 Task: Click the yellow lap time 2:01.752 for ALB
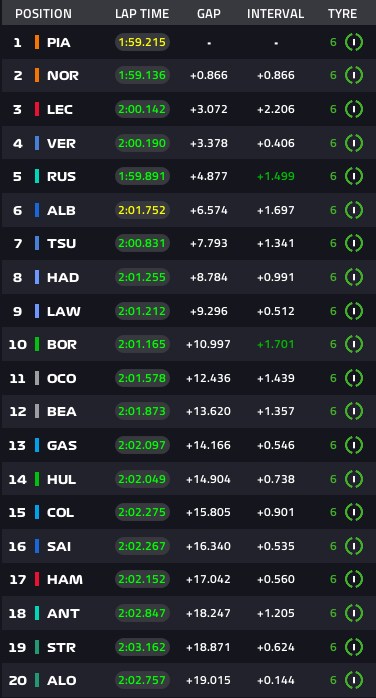(x=142, y=210)
